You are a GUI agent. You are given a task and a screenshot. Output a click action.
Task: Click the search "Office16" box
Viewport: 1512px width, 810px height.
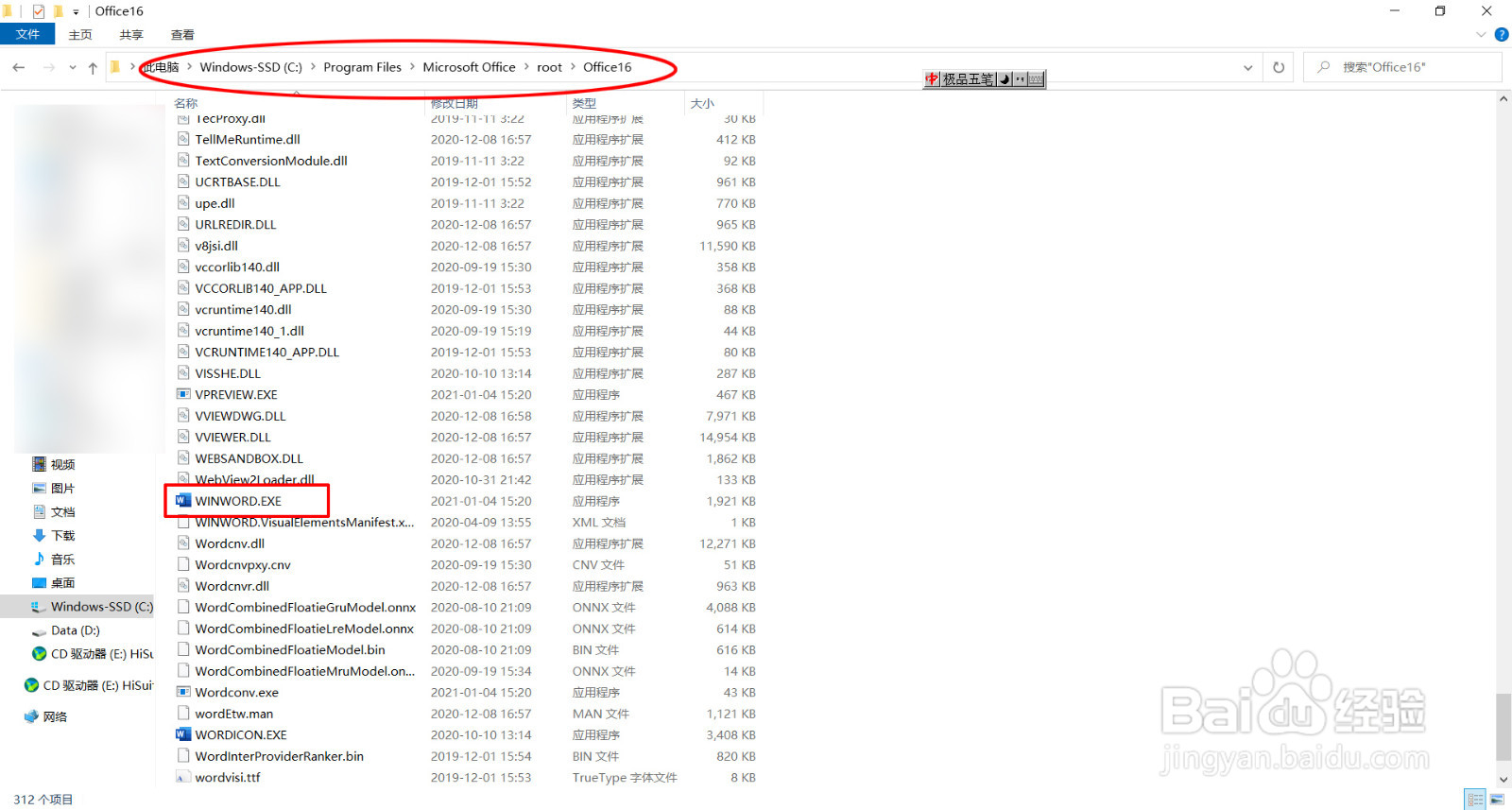tap(1402, 67)
